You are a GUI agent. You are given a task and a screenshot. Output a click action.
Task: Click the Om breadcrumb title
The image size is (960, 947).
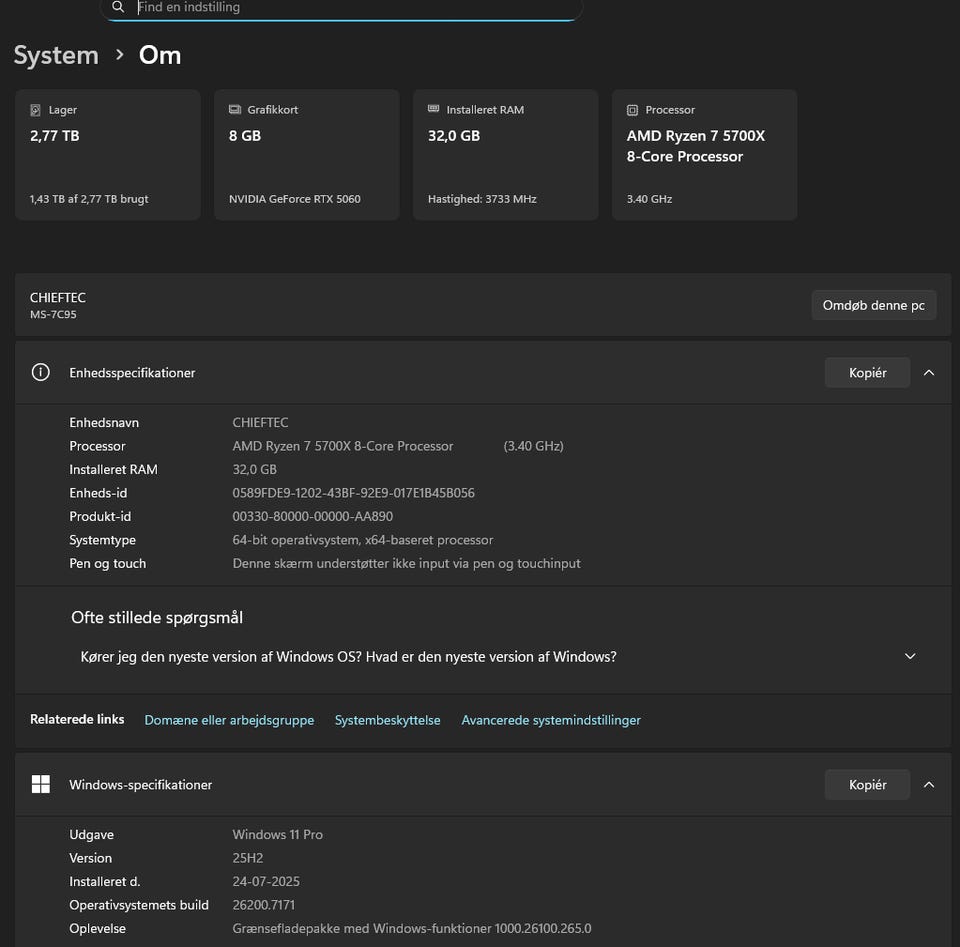(160, 55)
